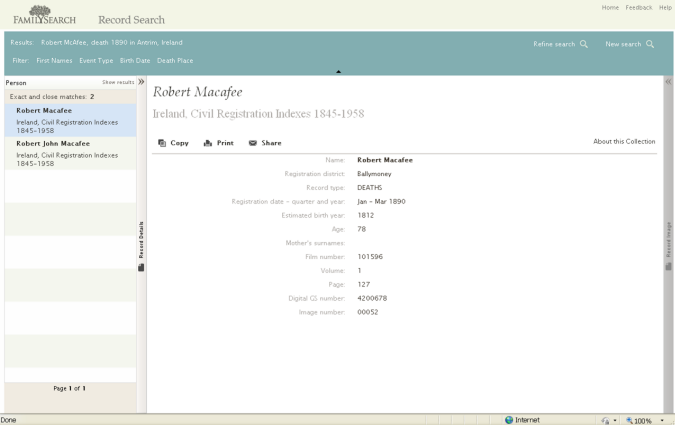
Task: Open the About this Collection link
Action: coord(624,141)
